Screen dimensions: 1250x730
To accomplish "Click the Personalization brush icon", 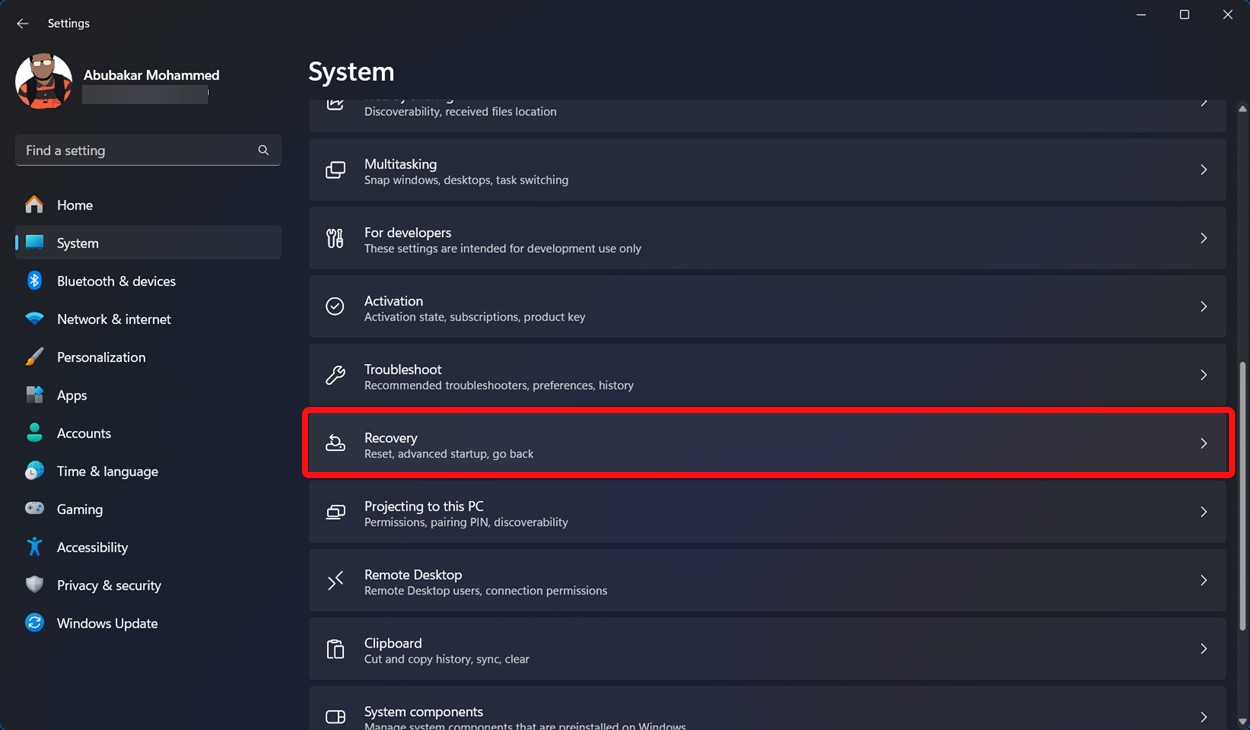I will [34, 357].
